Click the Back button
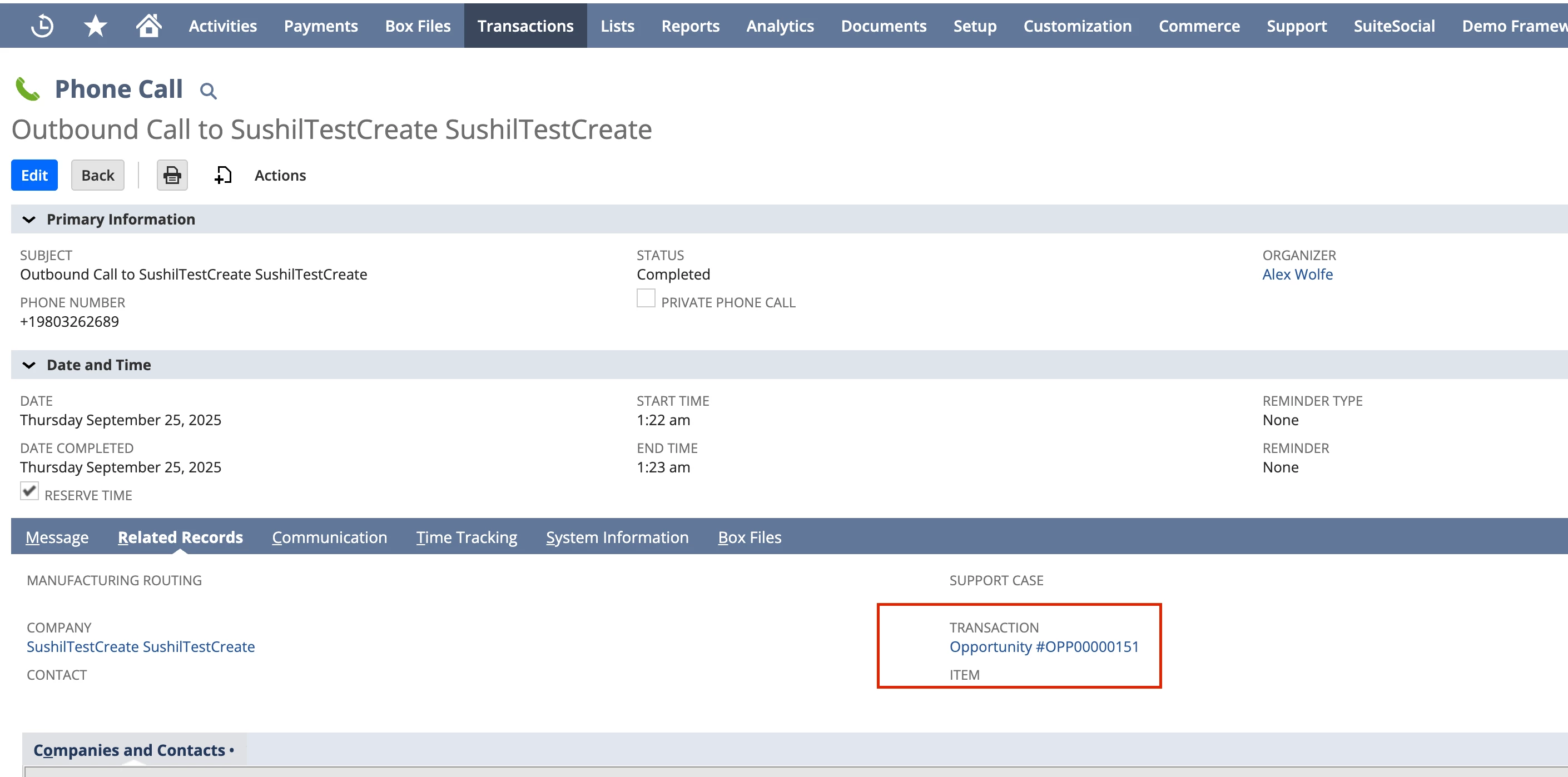Image resolution: width=1568 pixels, height=777 pixels. pyautogui.click(x=97, y=175)
